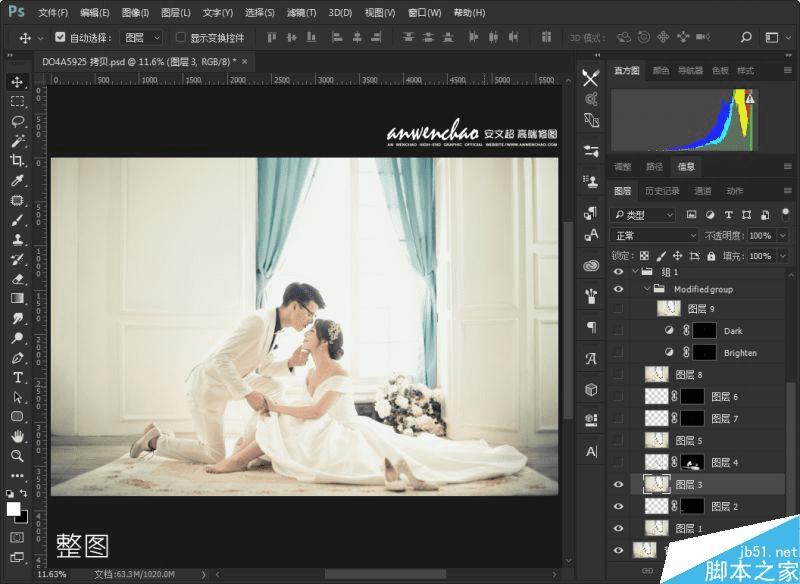Filter layers by type layers icon

coord(728,215)
